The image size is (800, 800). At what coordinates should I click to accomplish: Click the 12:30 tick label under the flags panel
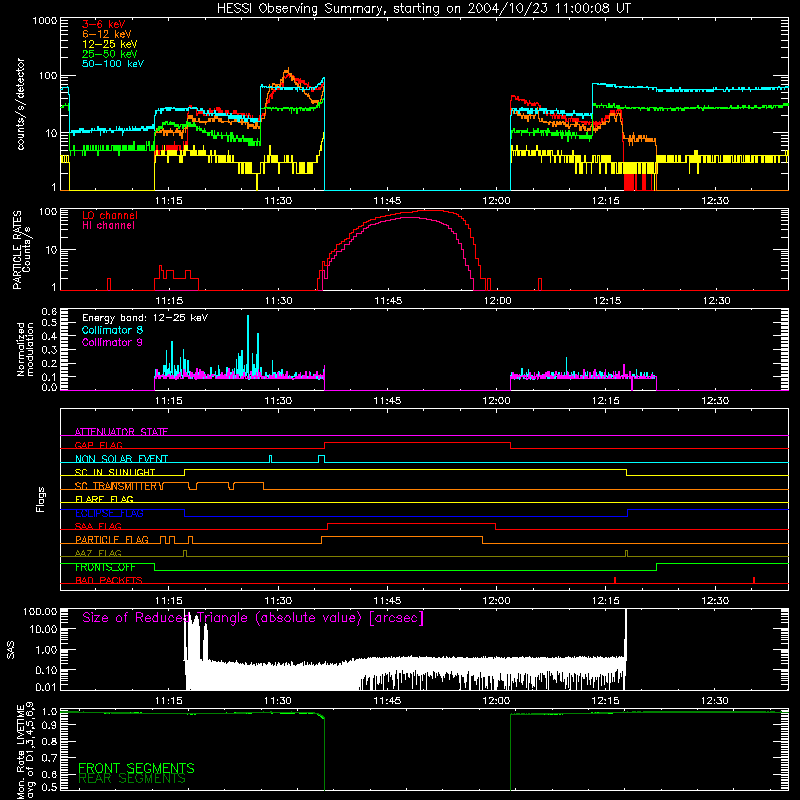click(715, 601)
